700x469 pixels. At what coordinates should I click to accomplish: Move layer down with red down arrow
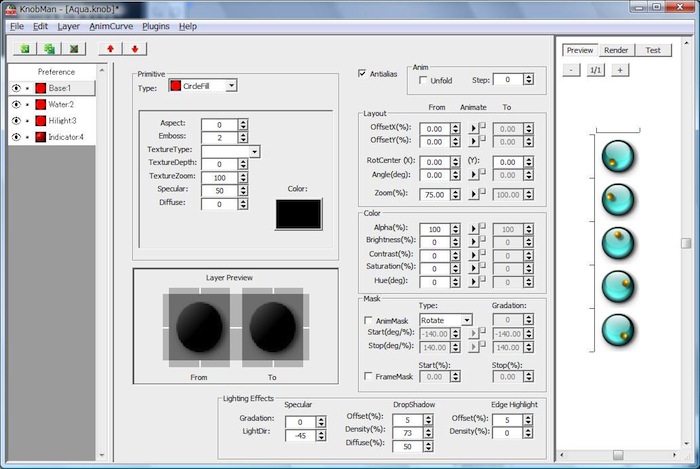(x=134, y=48)
